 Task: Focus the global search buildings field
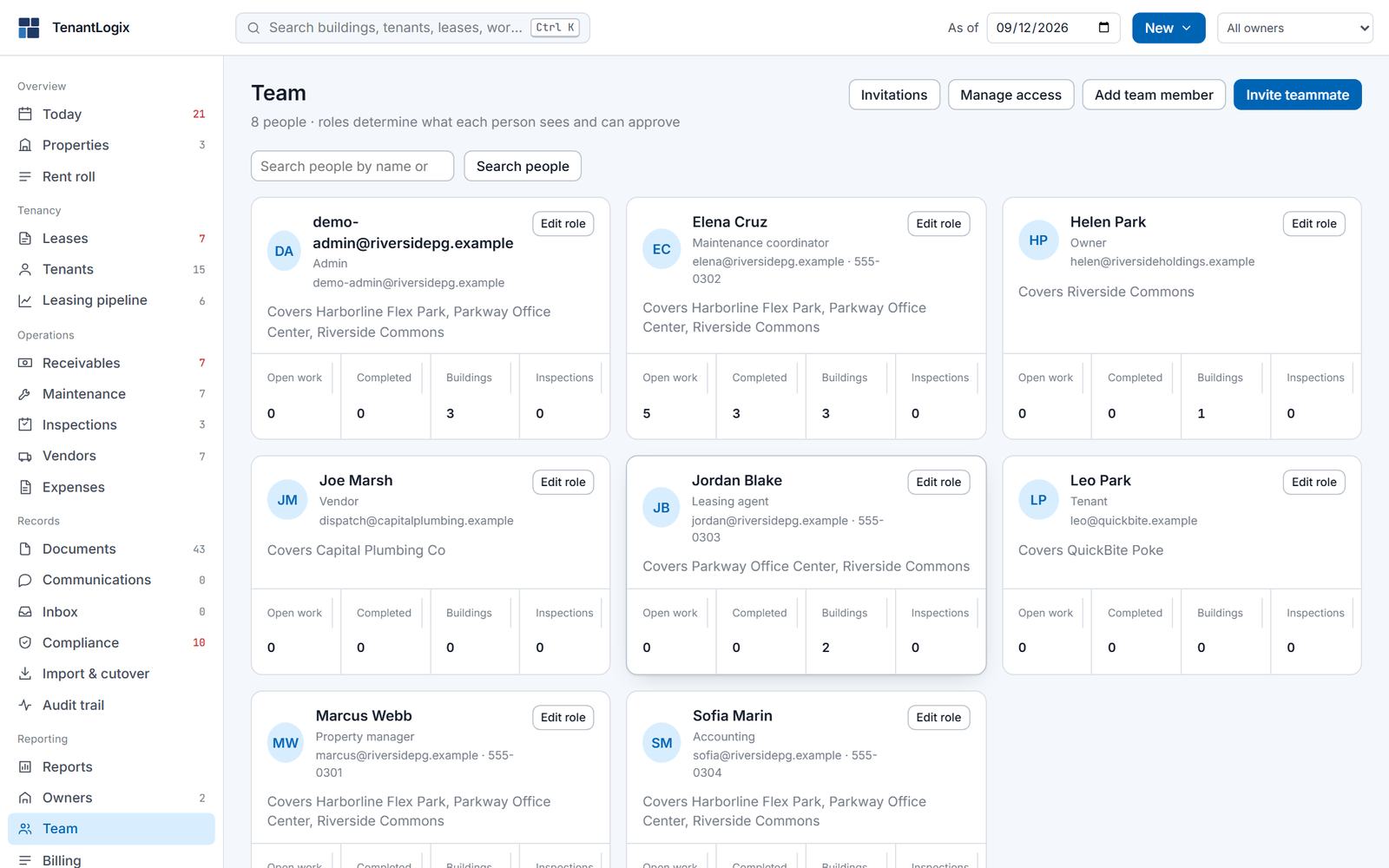[x=412, y=28]
